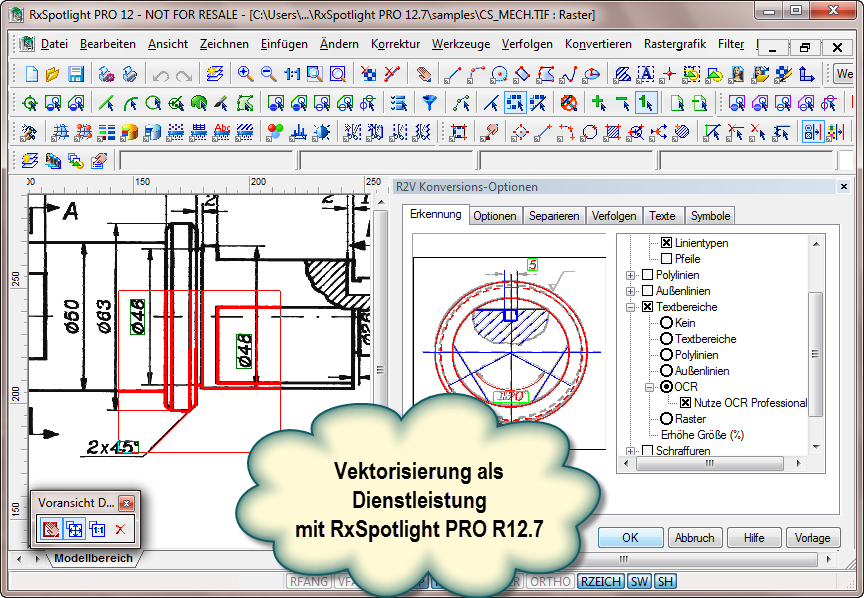864x598 pixels.
Task: Uncheck Nutze OCR Professional option
Action: pyautogui.click(x=686, y=403)
